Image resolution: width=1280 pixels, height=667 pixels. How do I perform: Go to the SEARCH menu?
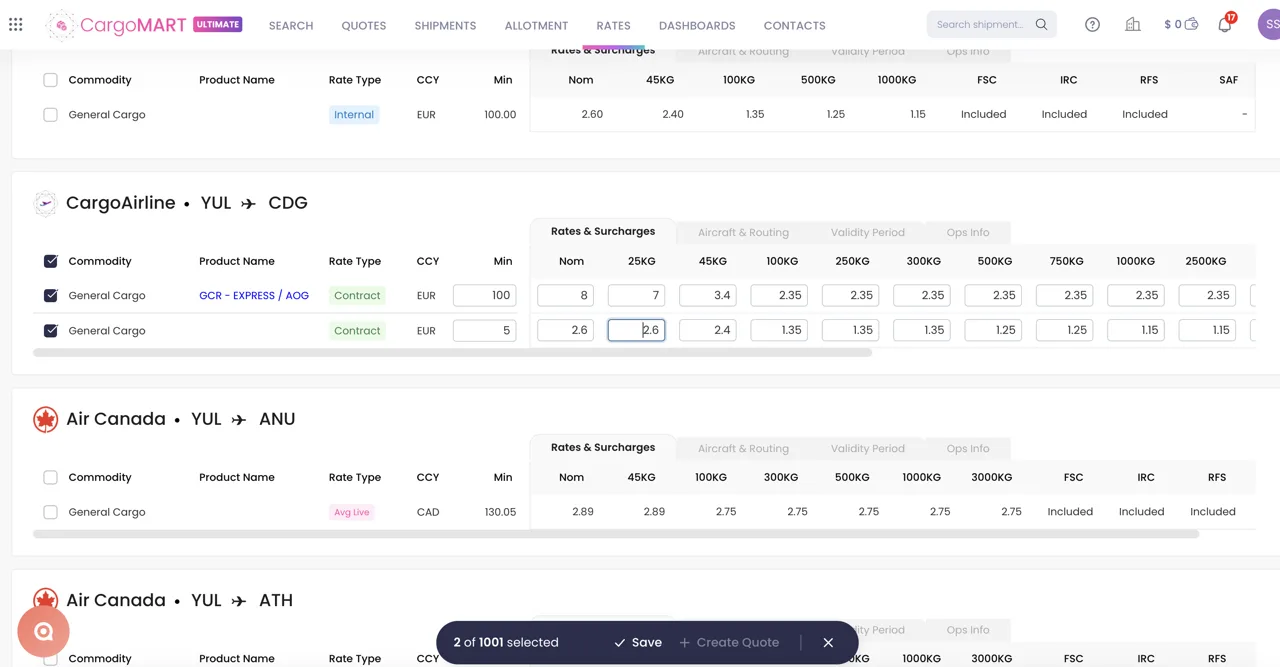pos(291,25)
